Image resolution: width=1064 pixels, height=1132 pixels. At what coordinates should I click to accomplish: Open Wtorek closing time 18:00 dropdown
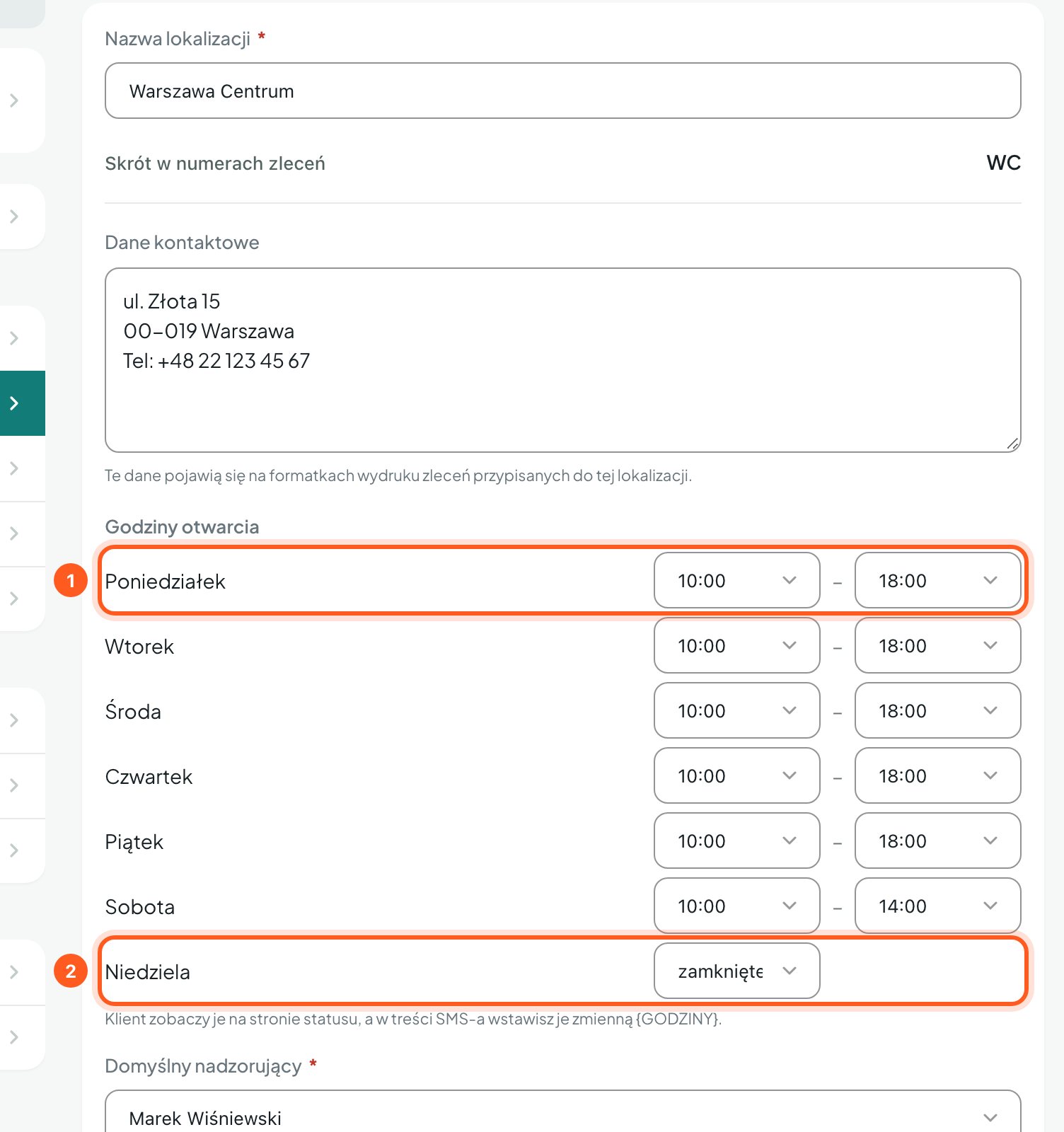click(x=937, y=645)
